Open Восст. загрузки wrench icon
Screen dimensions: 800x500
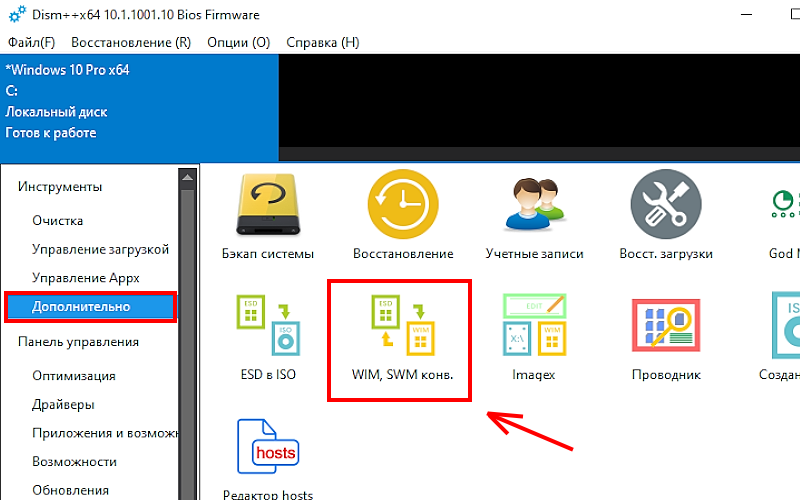666,204
